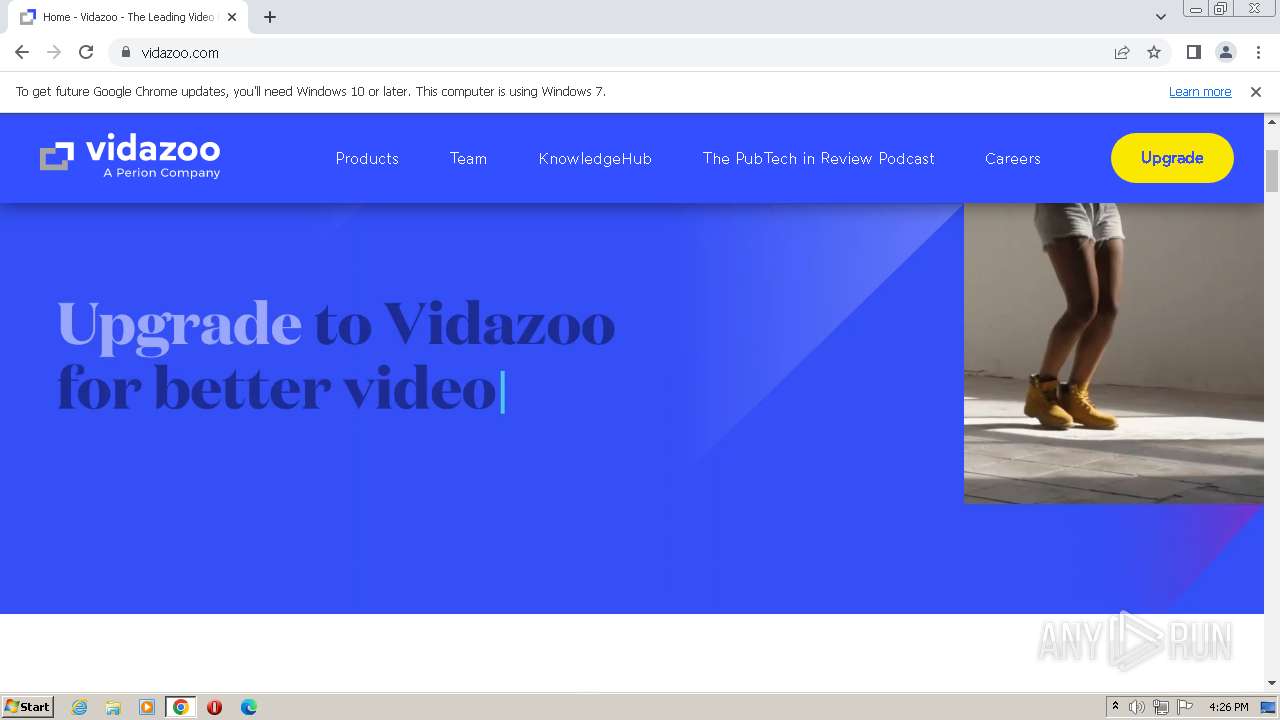
Task: Show hidden system tray icons
Action: tap(1115, 707)
